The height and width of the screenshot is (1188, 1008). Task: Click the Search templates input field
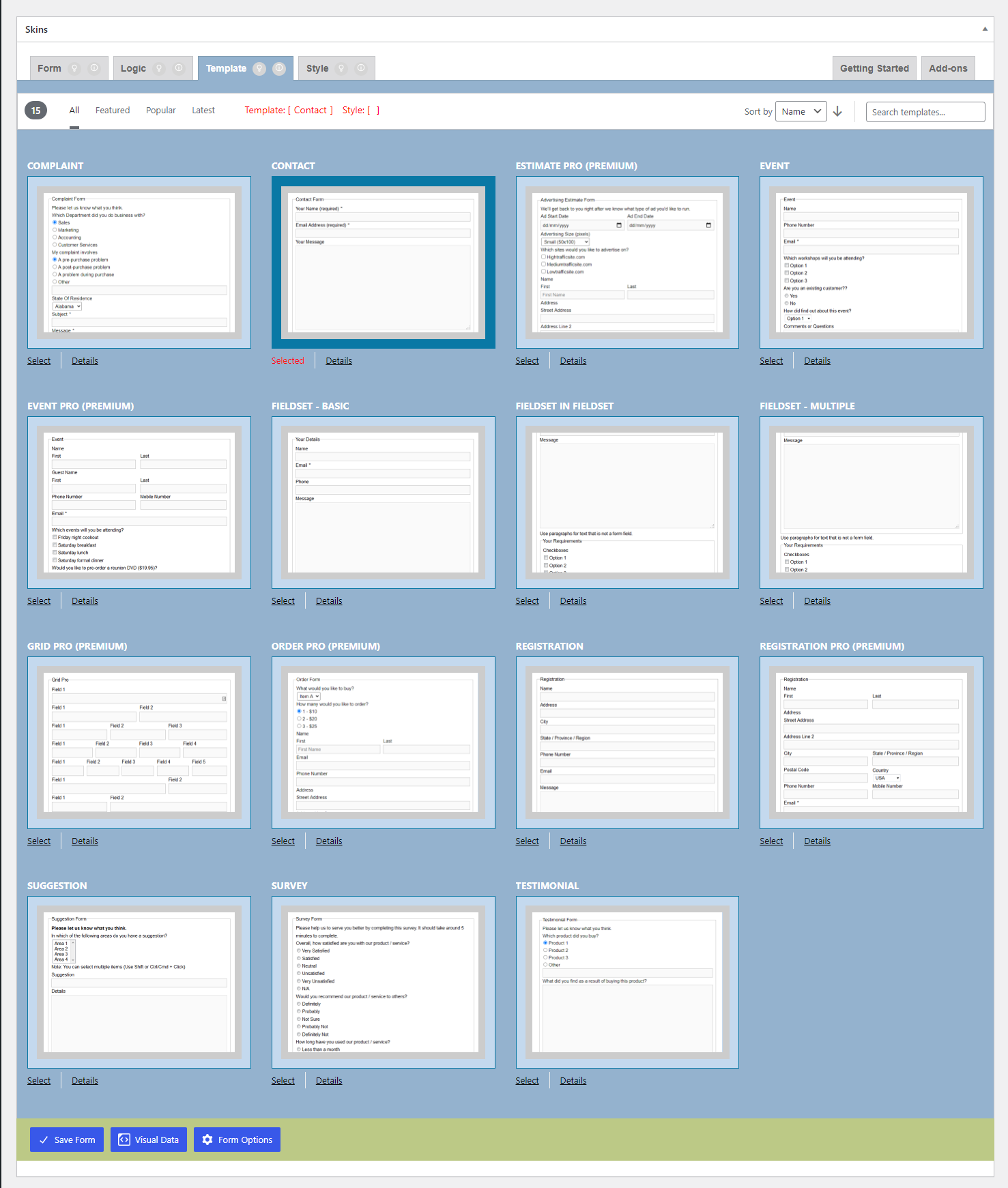click(925, 112)
